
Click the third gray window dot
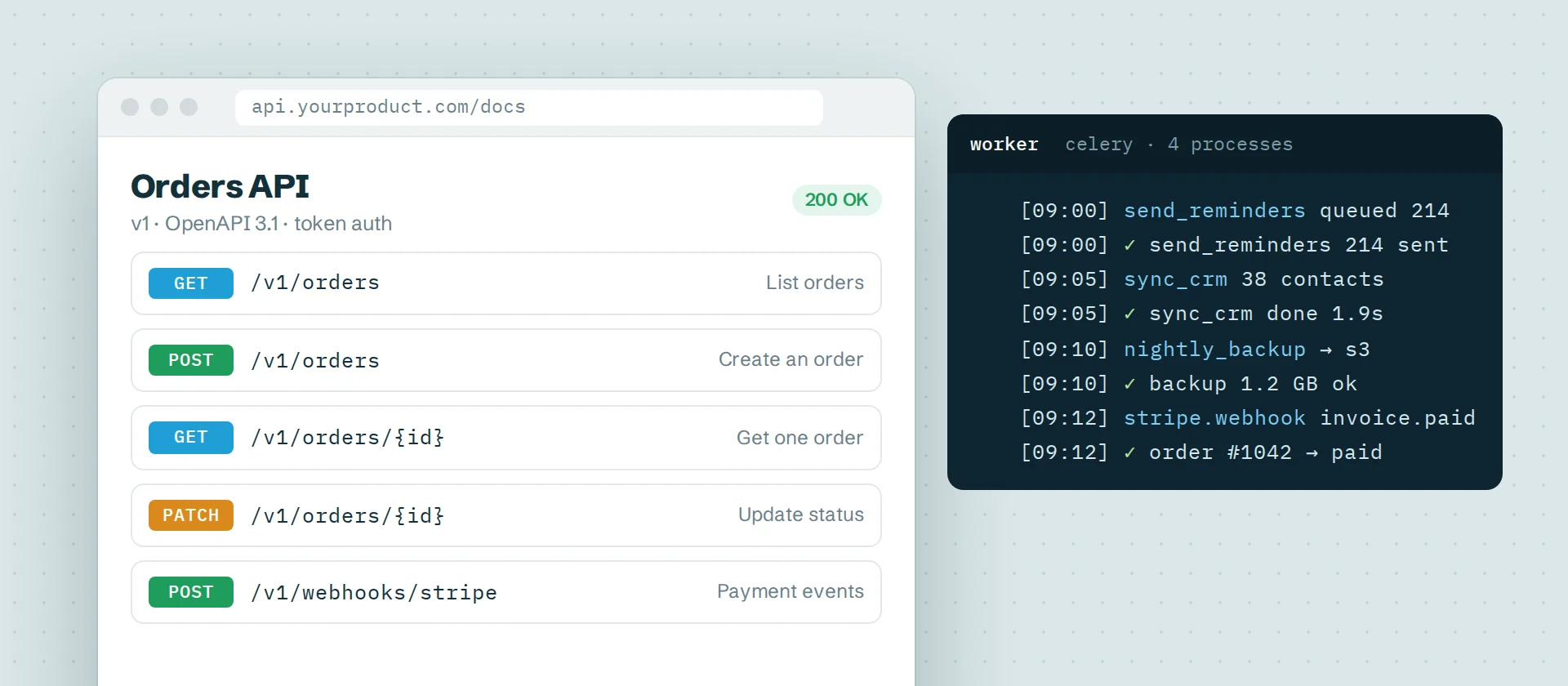[189, 107]
